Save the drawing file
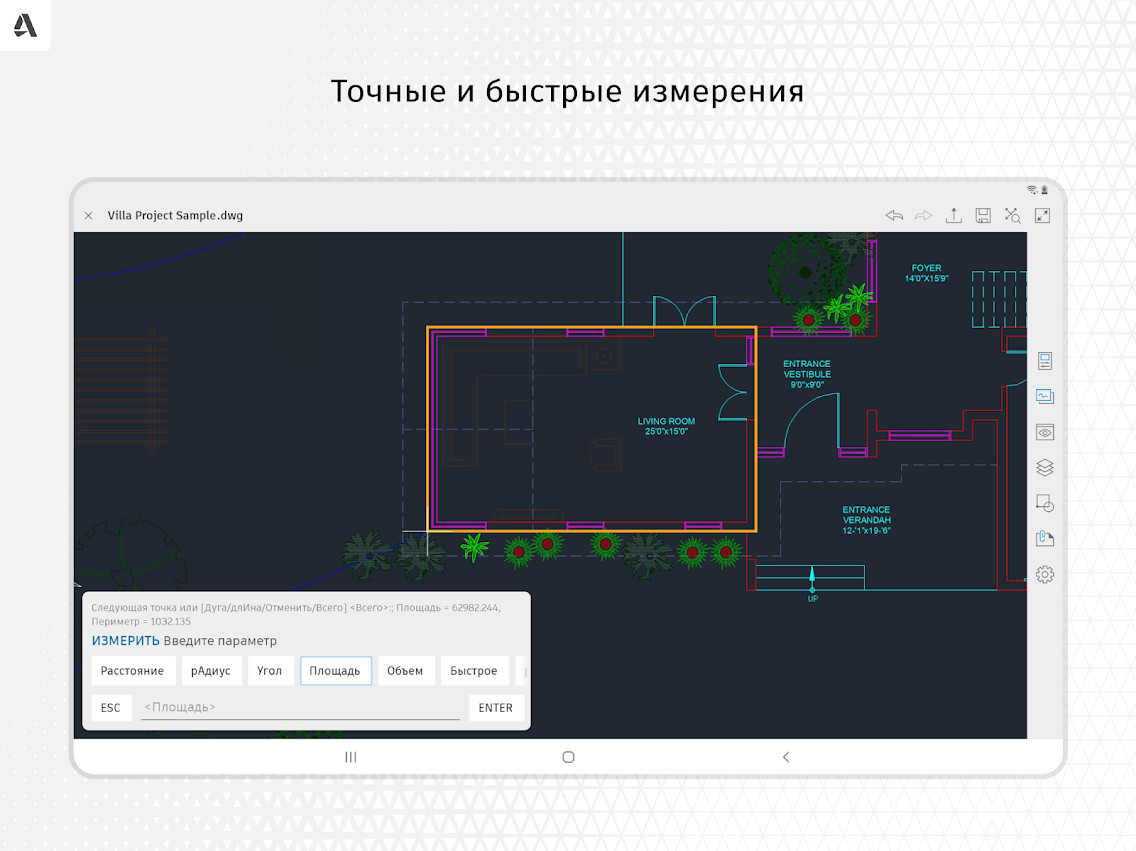 point(983,216)
